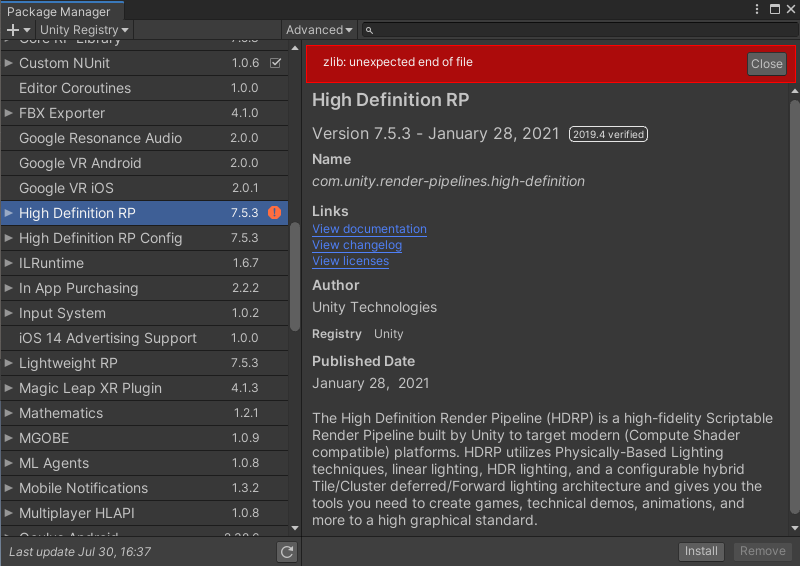
Task: Click the Remove button
Action: click(x=763, y=551)
